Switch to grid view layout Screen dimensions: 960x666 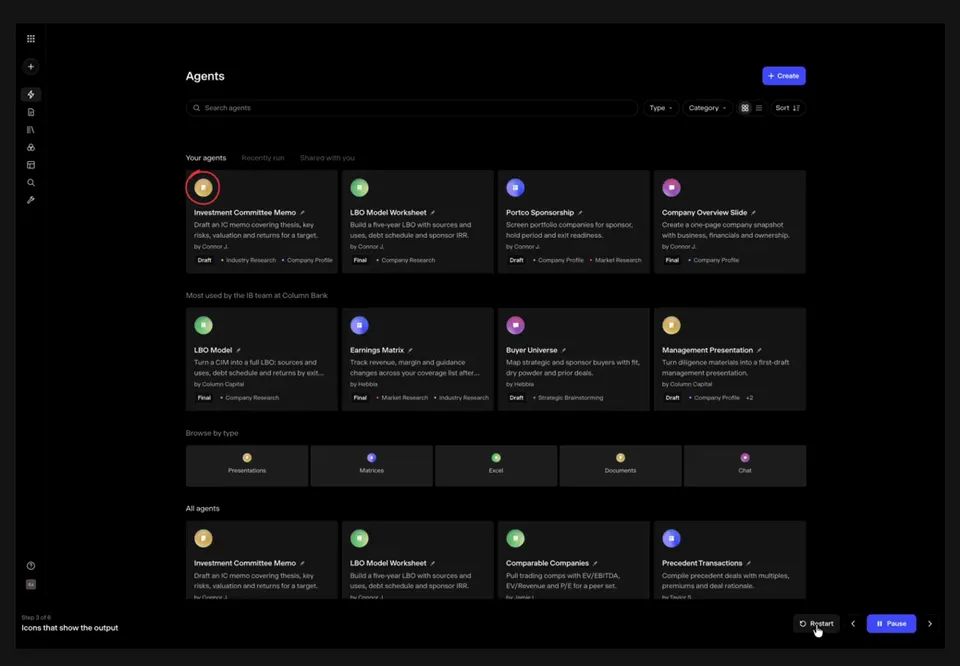coord(744,108)
